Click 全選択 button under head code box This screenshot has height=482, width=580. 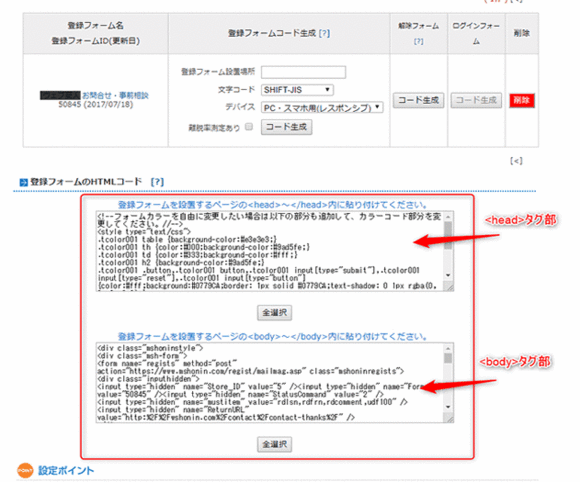274,313
